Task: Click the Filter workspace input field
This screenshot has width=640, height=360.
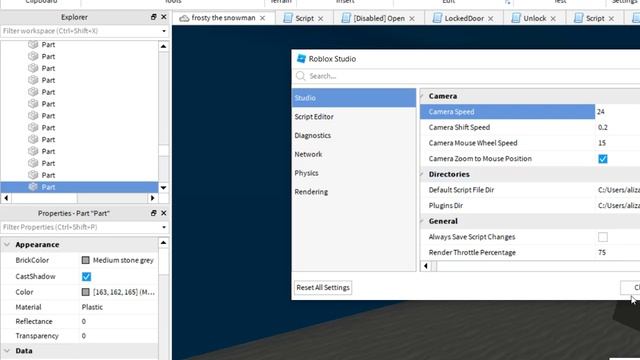Action: pos(81,31)
